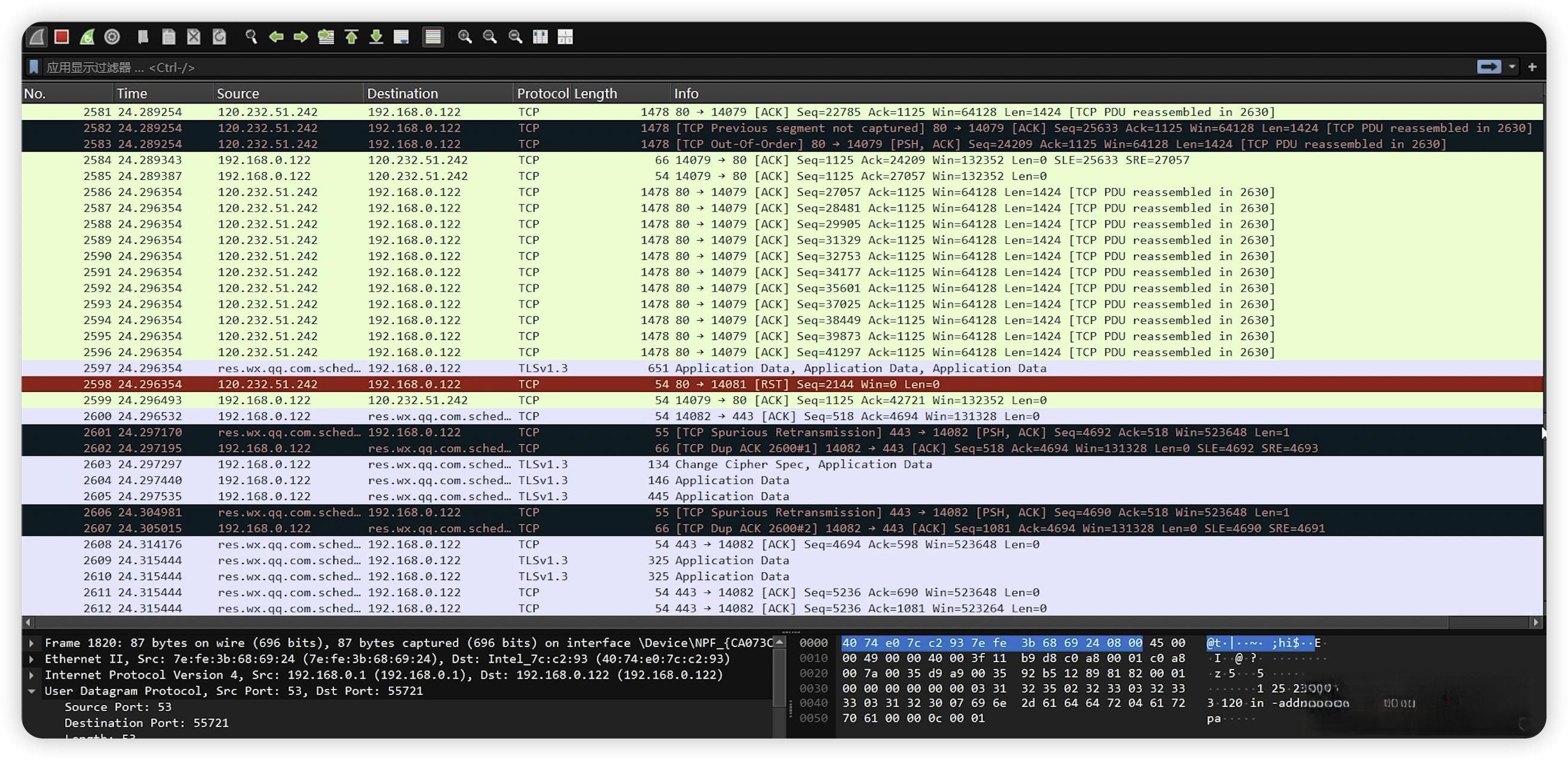Open Find Packet magnifier tool
Viewport: 1568px width, 760px height.
[x=251, y=36]
